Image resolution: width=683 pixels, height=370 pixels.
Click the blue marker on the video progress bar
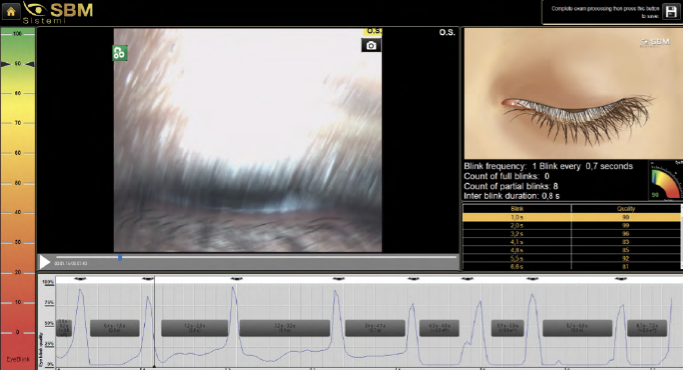(x=120, y=258)
